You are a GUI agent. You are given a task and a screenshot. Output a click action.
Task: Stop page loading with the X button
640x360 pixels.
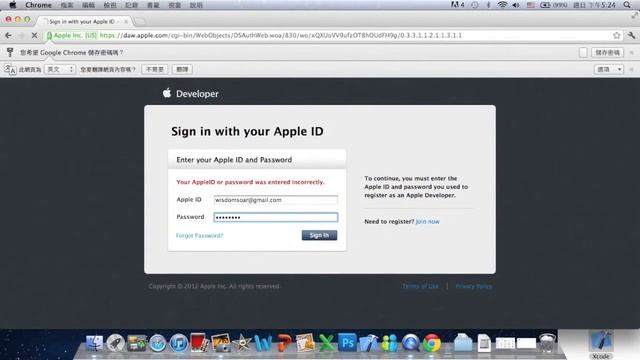tap(34, 36)
